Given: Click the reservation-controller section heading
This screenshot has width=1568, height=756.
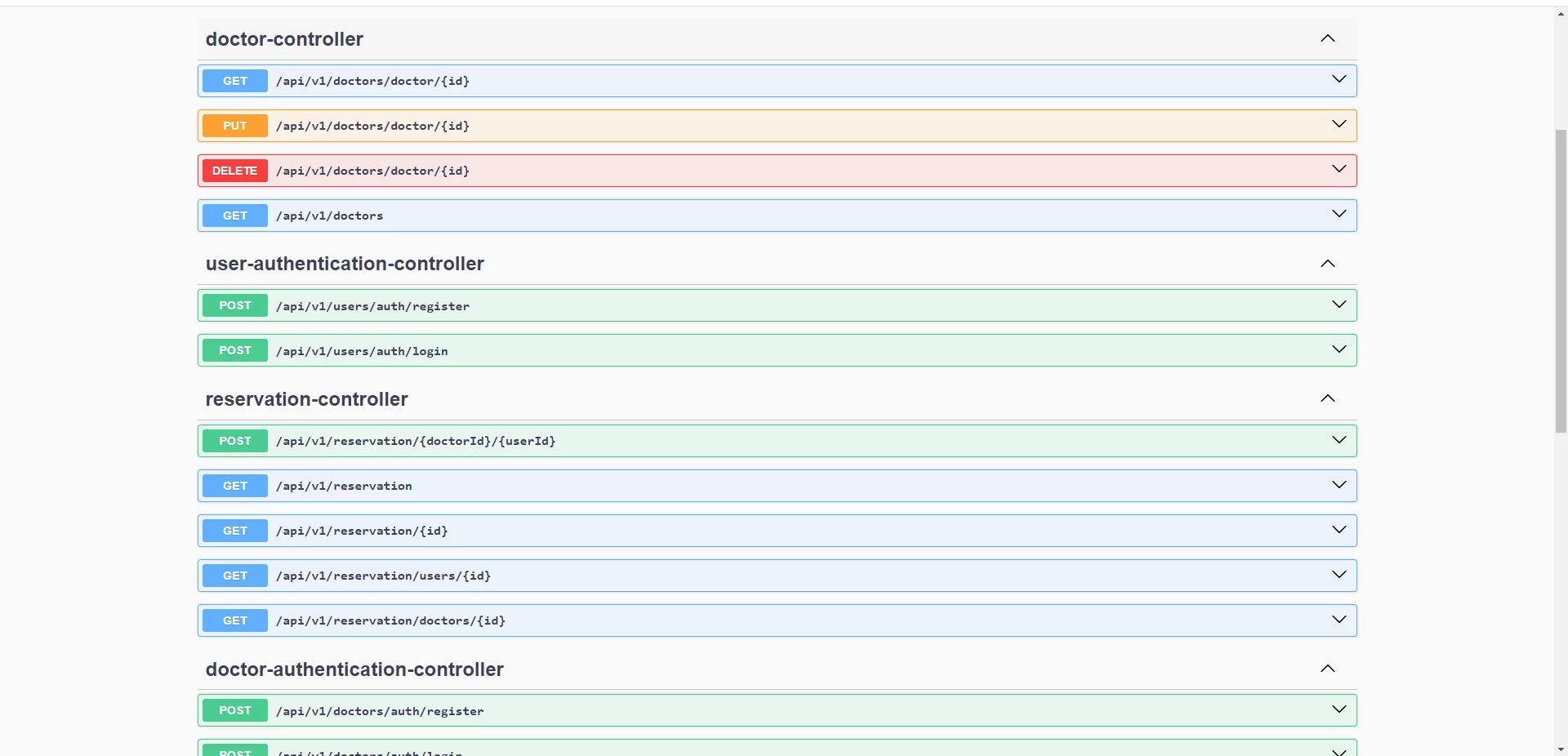Looking at the screenshot, I should pyautogui.click(x=306, y=399).
